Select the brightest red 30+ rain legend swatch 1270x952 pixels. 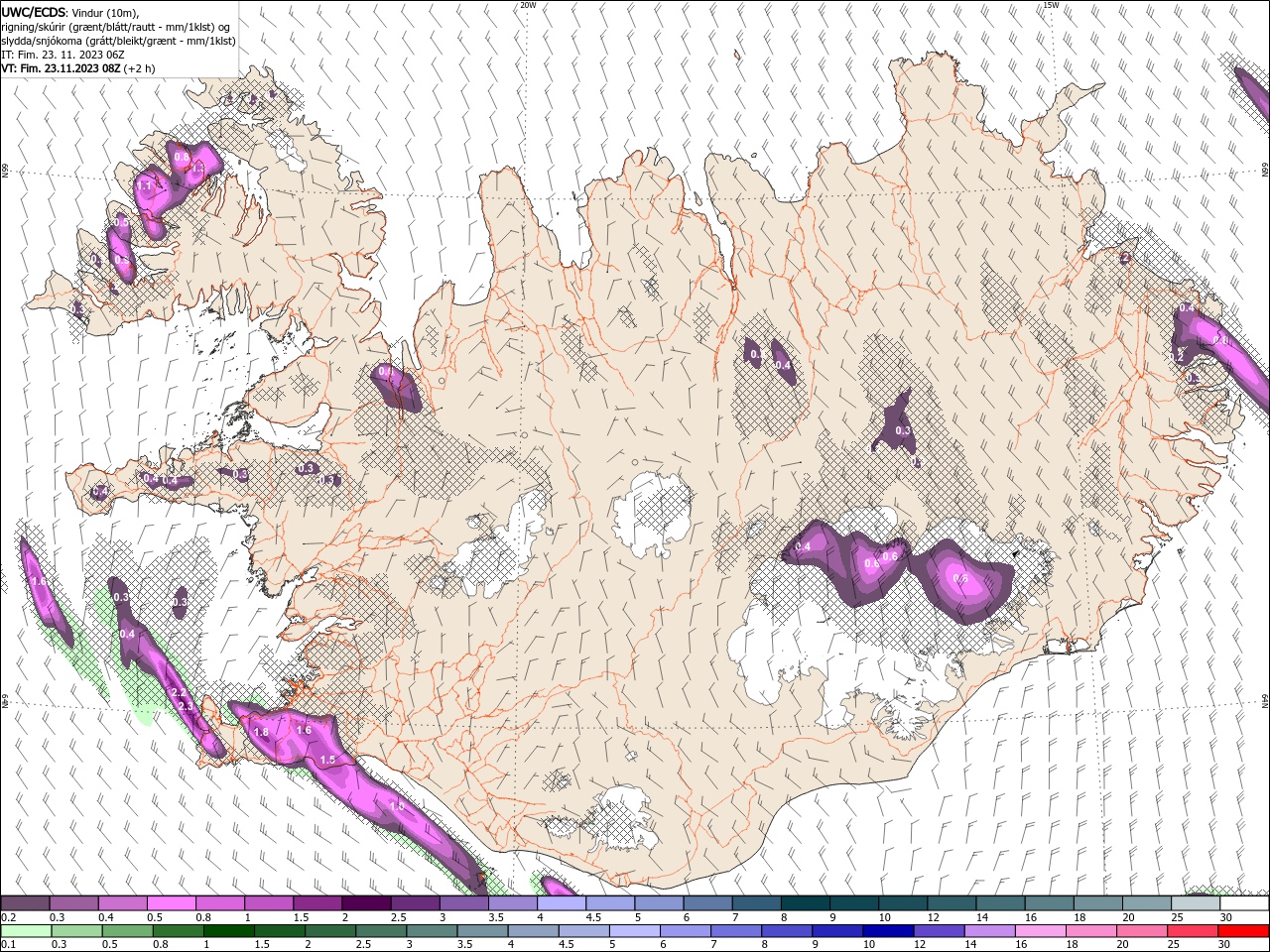pyautogui.click(x=1243, y=931)
